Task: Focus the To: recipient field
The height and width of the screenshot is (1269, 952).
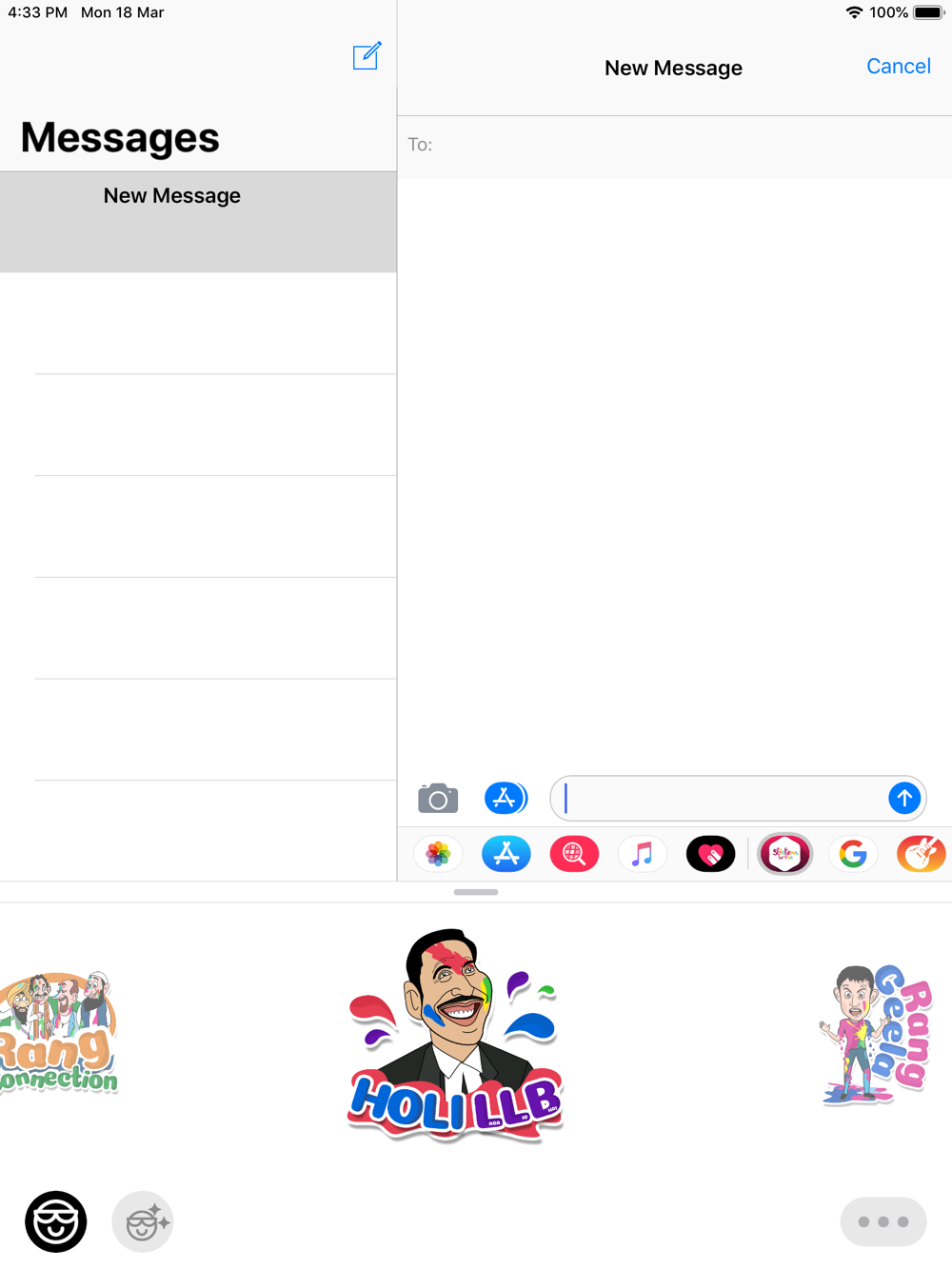Action: coord(674,145)
